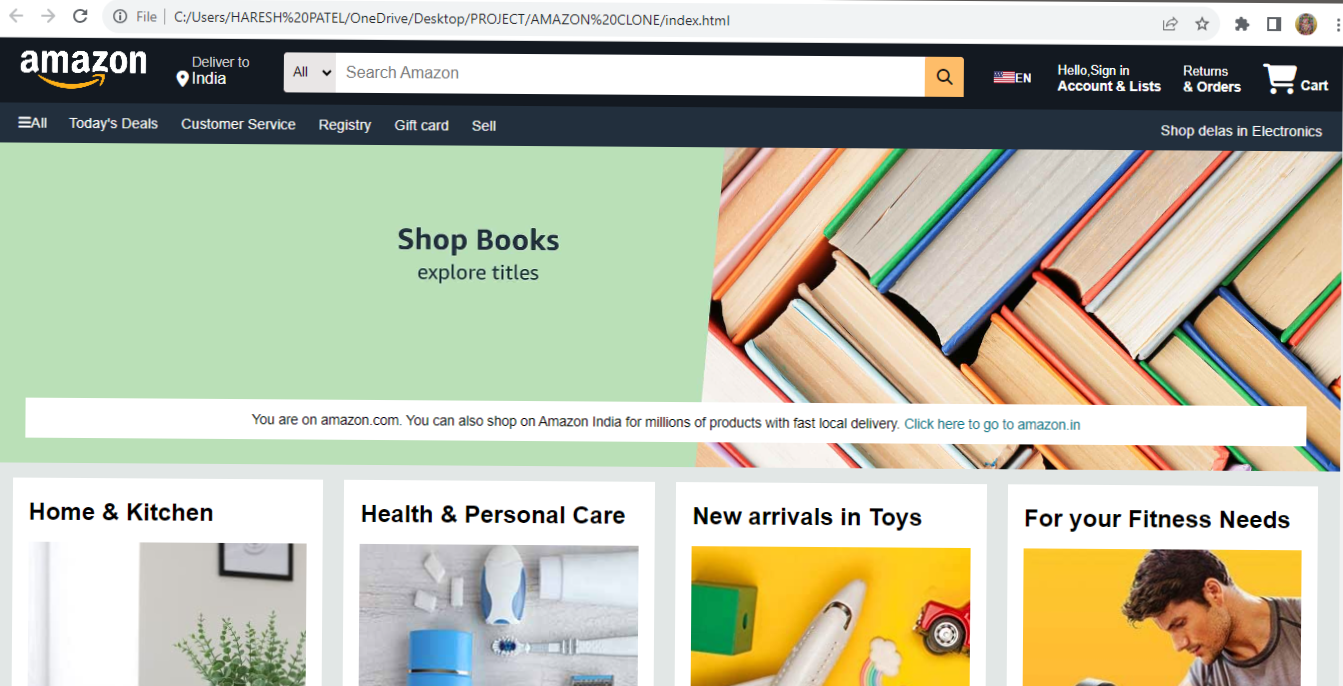Toggle the browser side panel icon

click(1273, 24)
